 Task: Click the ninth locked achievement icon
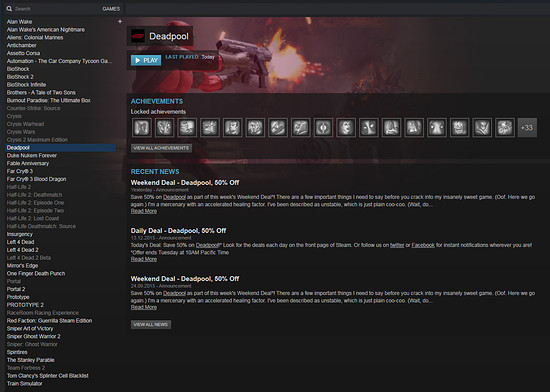pos(323,127)
